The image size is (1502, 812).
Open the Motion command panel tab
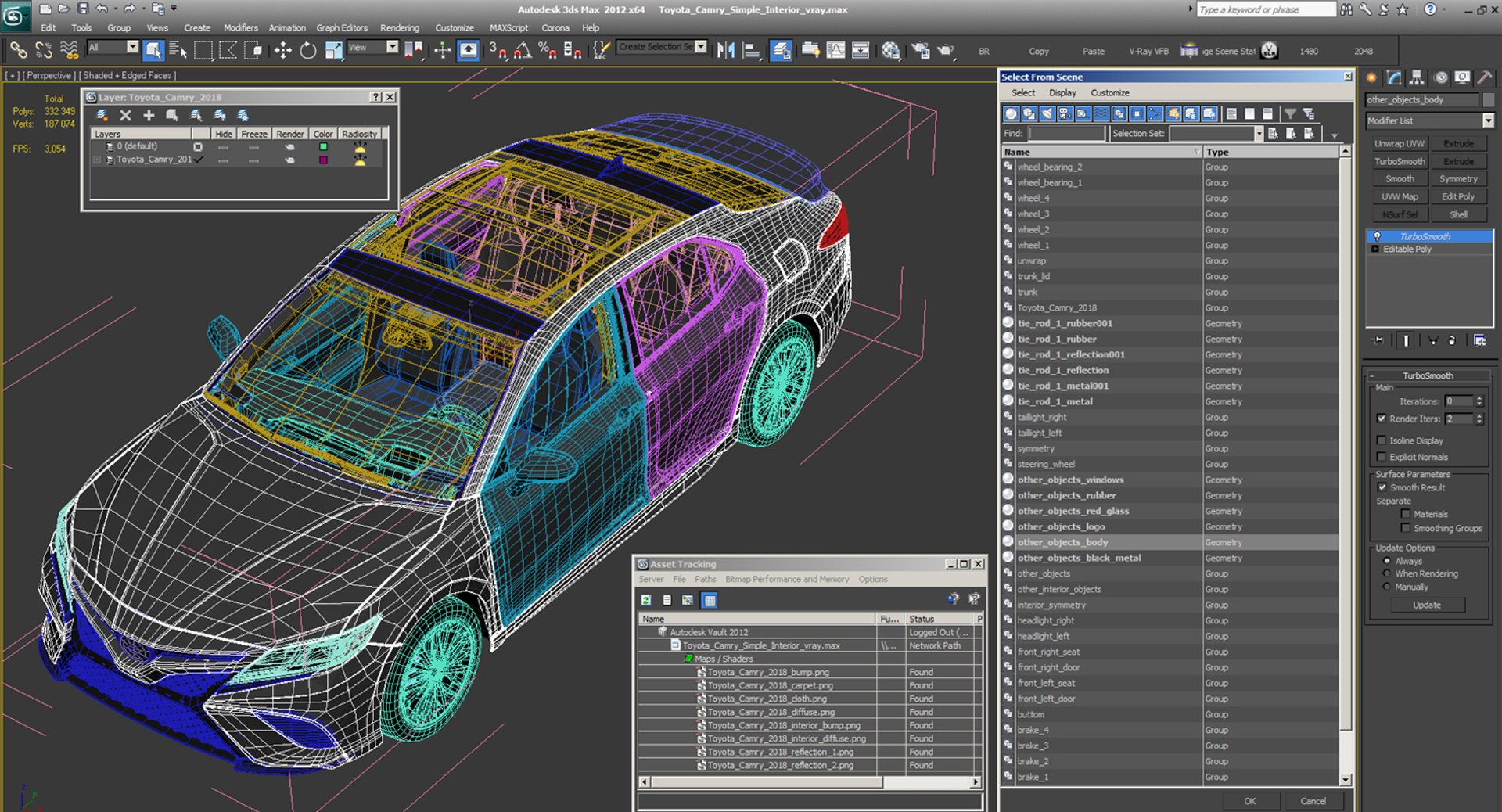tap(1440, 77)
